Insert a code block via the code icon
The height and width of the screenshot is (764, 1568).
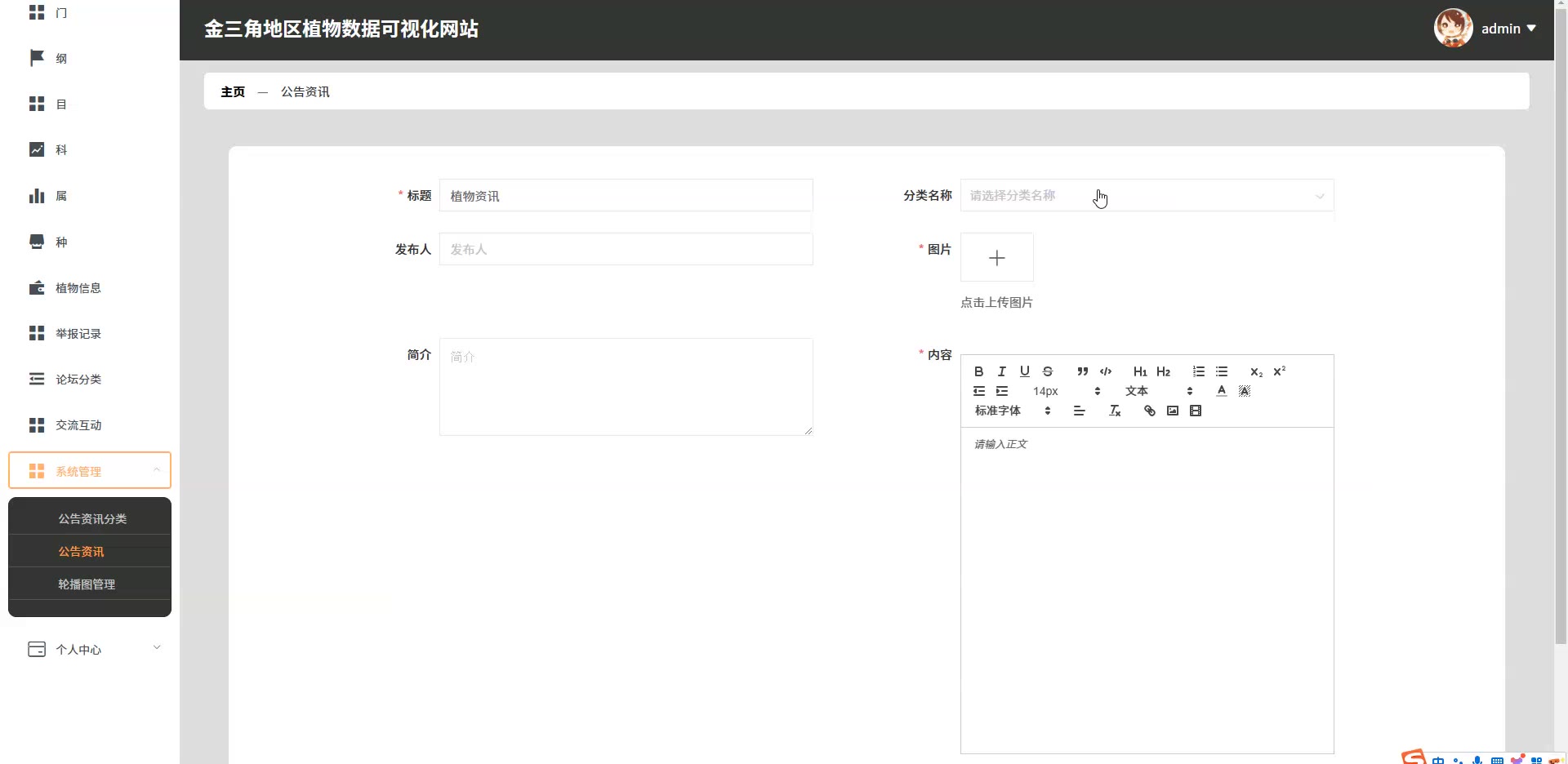pyautogui.click(x=1105, y=371)
